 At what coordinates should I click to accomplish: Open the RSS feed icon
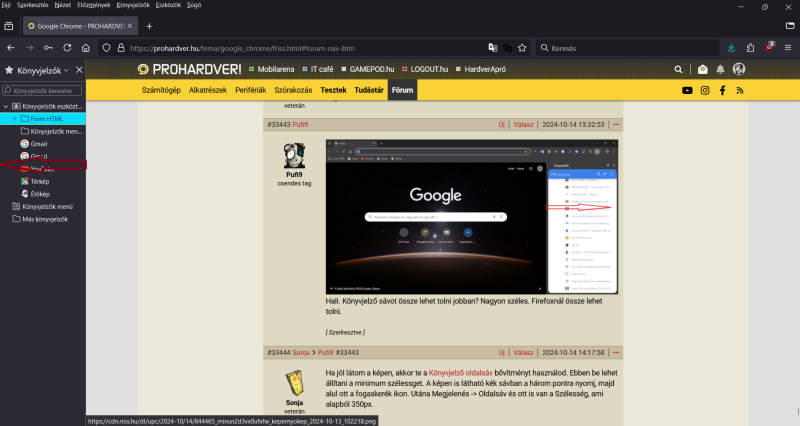740,90
